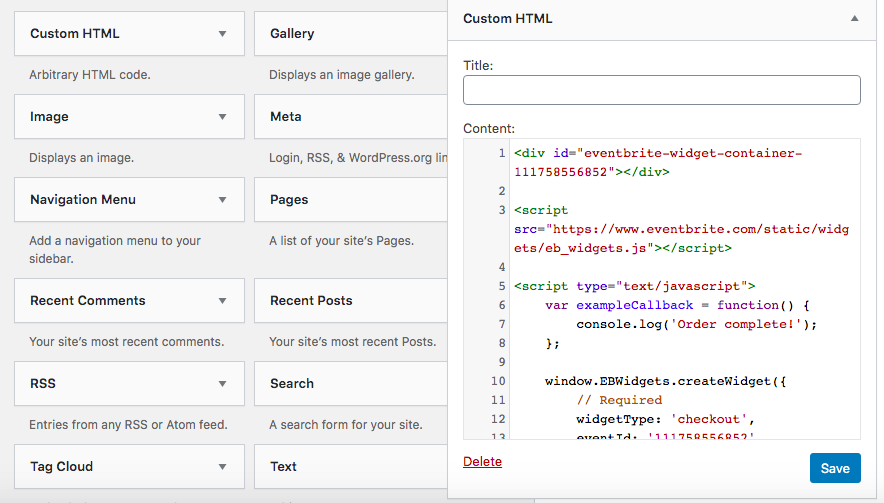Click the Title input field
Image resolution: width=884 pixels, height=503 pixels.
[662, 90]
